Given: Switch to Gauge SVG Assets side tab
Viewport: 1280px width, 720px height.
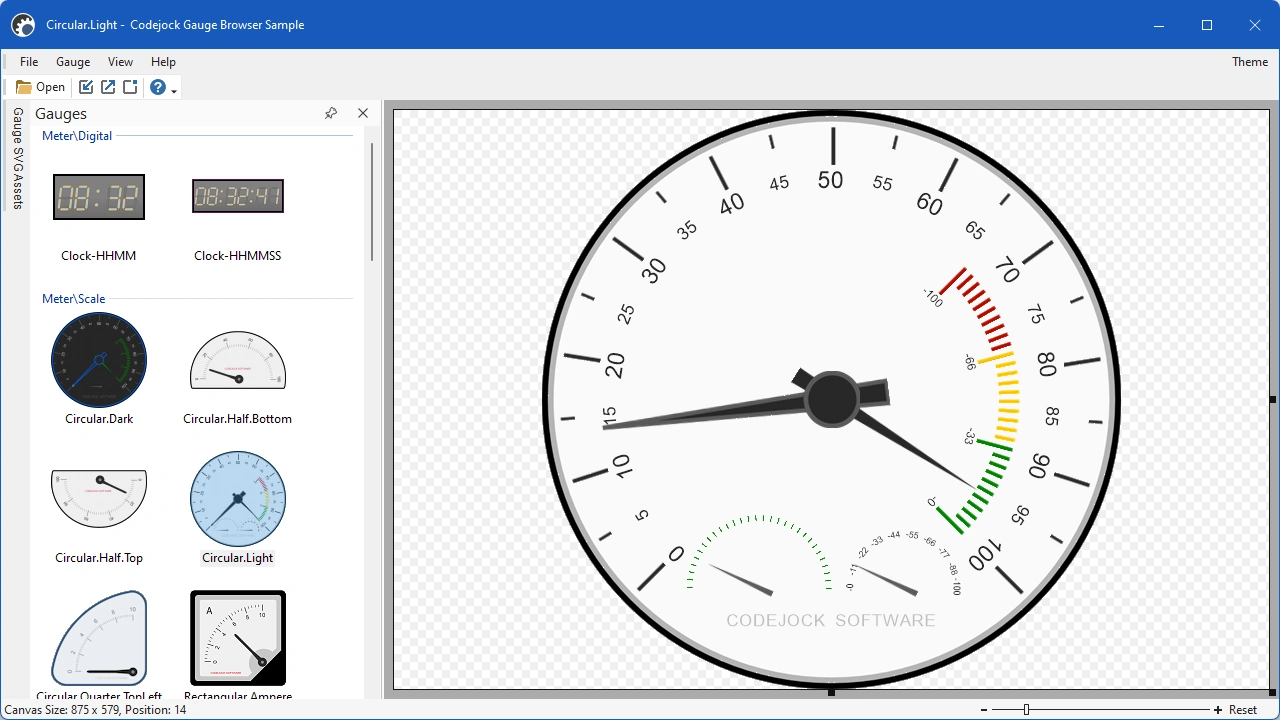Looking at the screenshot, I should click(17, 157).
